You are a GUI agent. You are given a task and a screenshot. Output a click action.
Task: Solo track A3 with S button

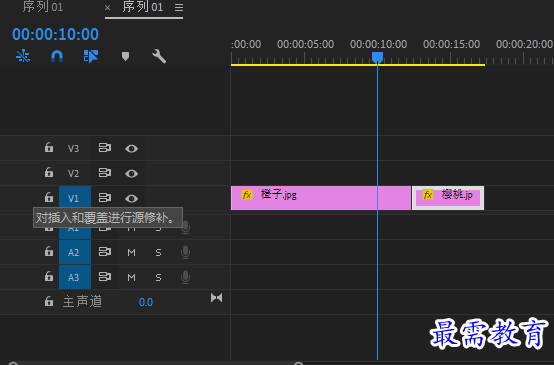tap(158, 277)
